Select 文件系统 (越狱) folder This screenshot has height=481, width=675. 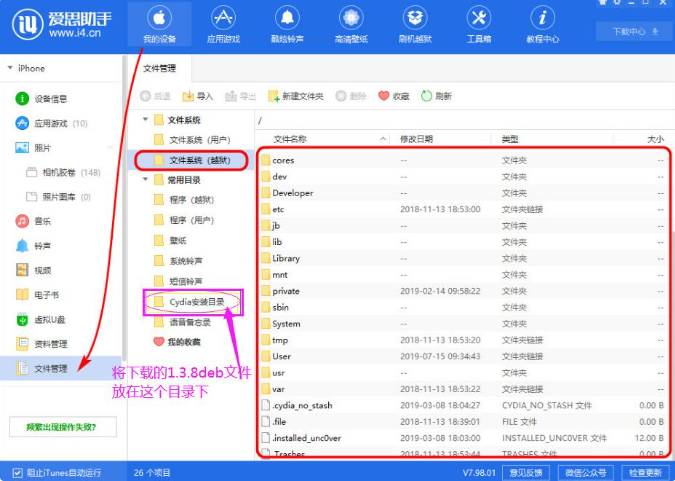coord(192,160)
